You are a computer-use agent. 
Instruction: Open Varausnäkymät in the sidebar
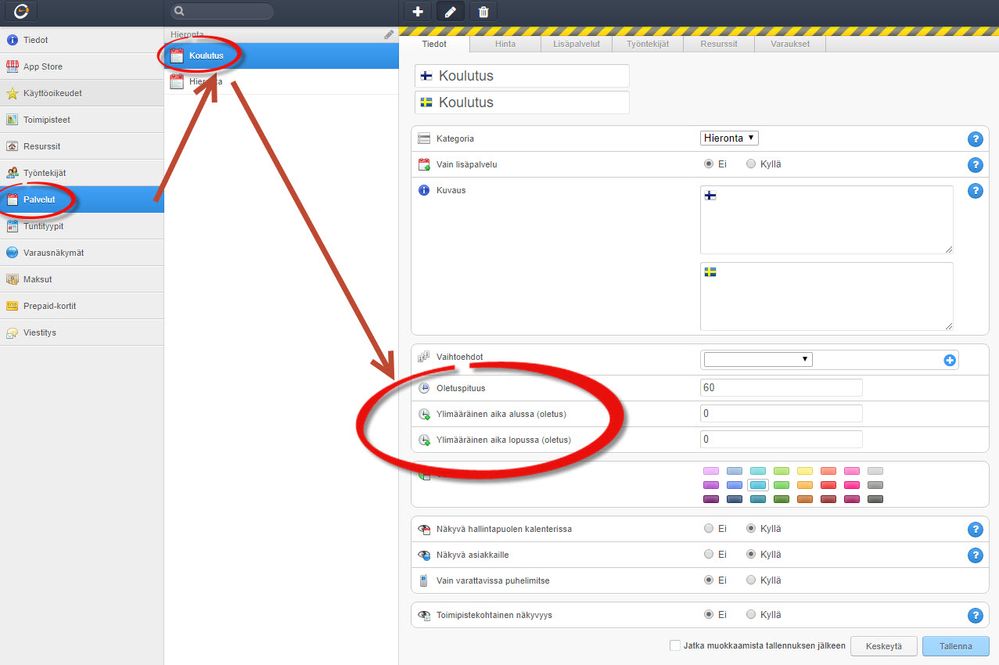click(82, 253)
